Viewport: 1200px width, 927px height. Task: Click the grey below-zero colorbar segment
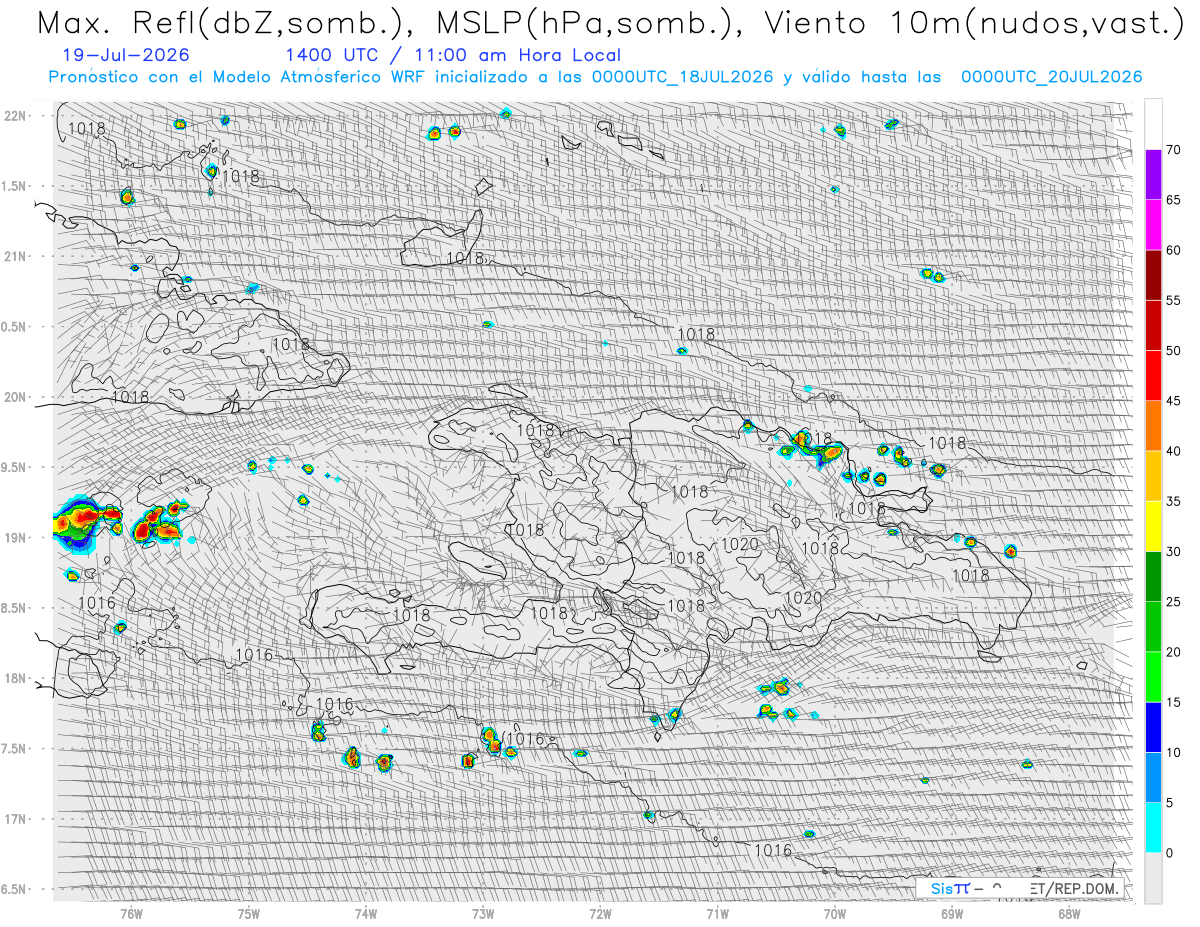1153,877
